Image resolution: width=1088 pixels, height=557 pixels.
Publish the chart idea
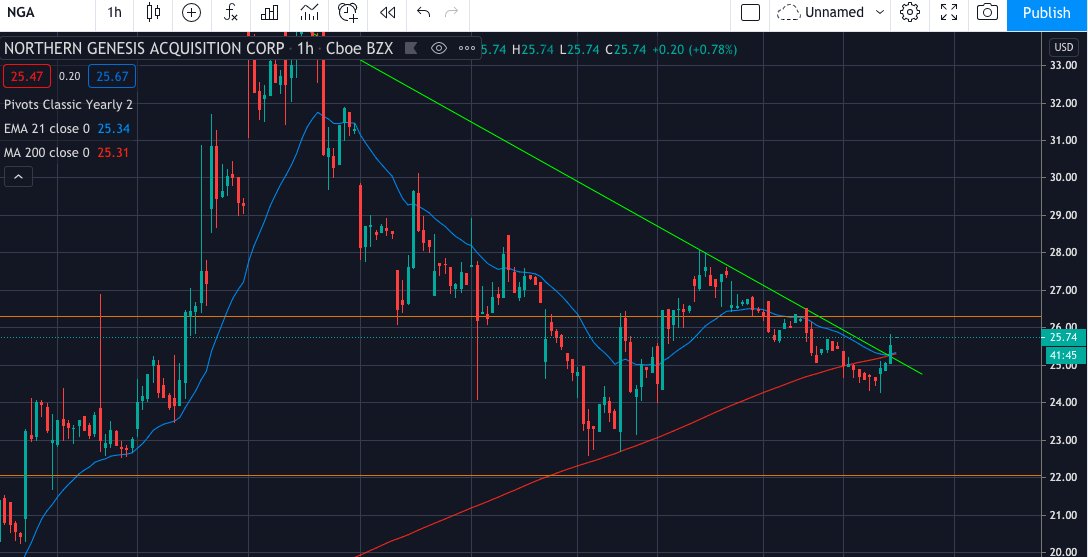coord(1046,13)
